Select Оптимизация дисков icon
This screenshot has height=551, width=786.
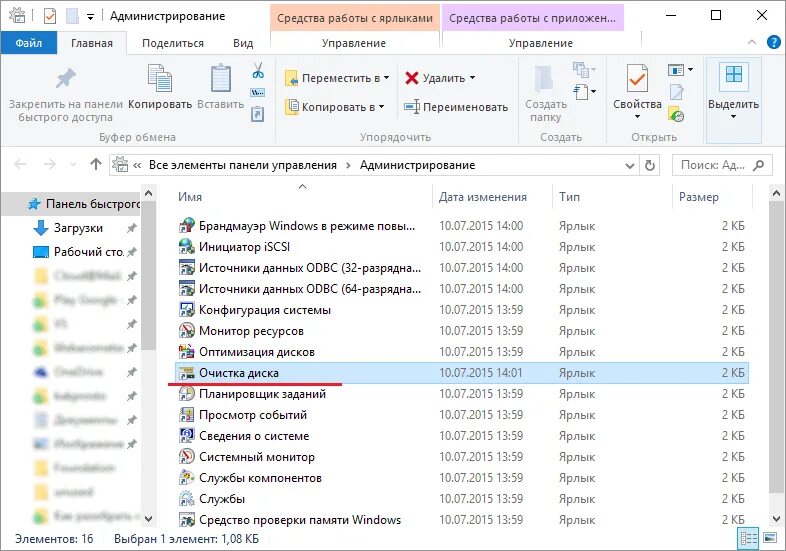(x=186, y=352)
